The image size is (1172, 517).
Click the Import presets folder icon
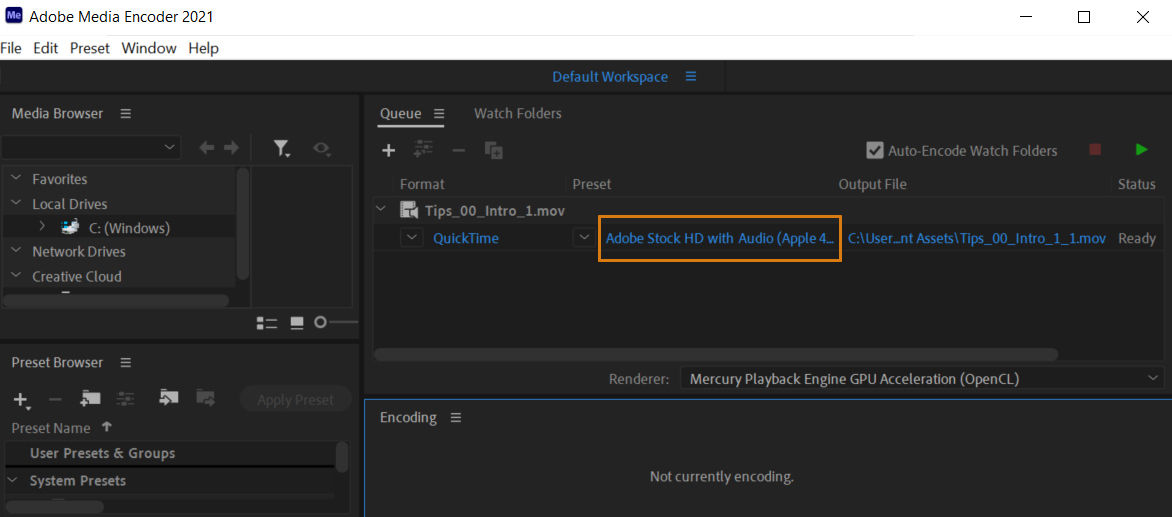coord(168,398)
